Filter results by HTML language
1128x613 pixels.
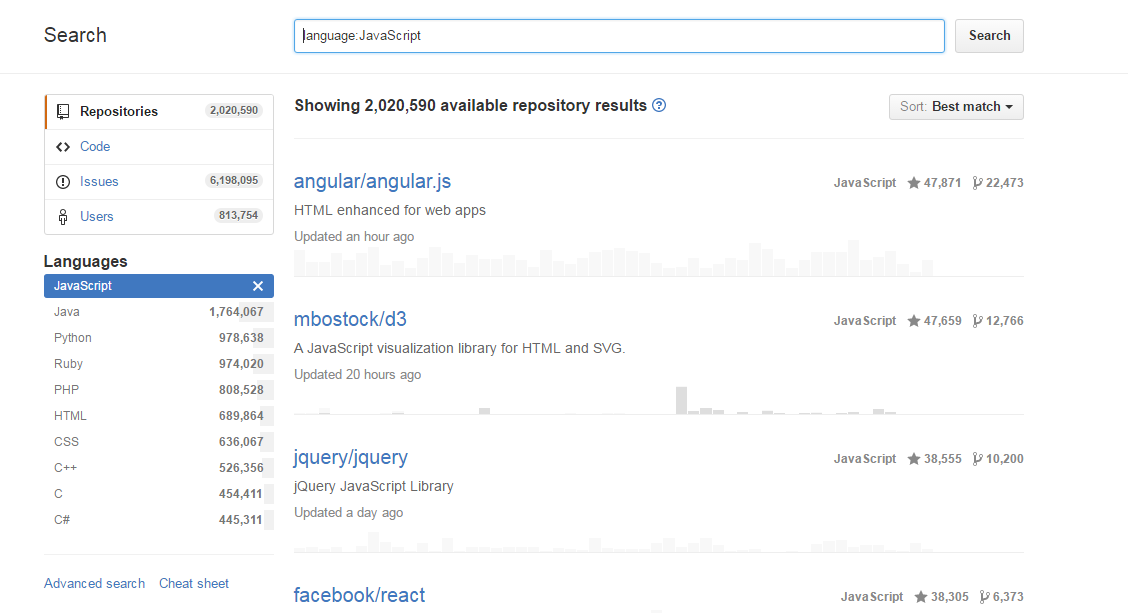click(x=159, y=416)
